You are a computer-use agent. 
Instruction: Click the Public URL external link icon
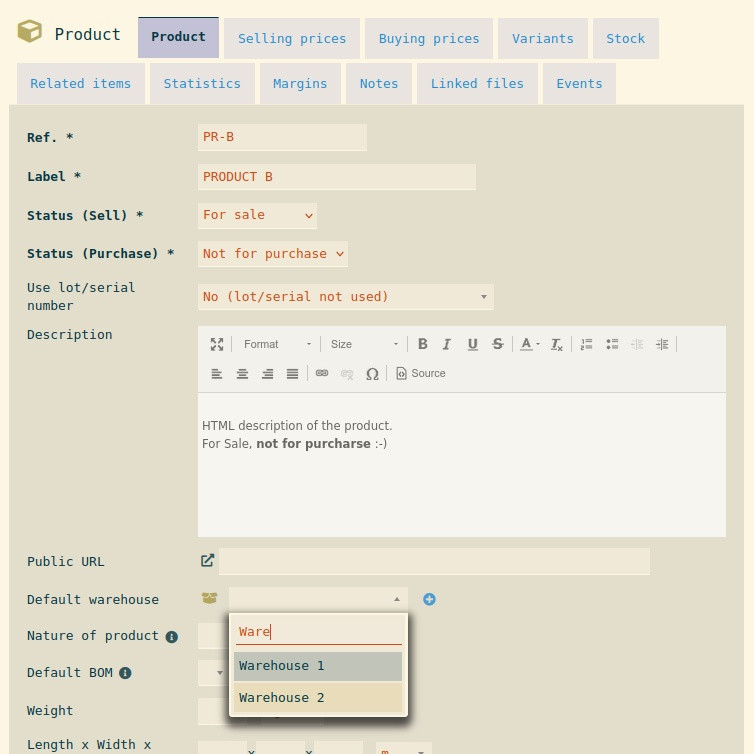(207, 561)
